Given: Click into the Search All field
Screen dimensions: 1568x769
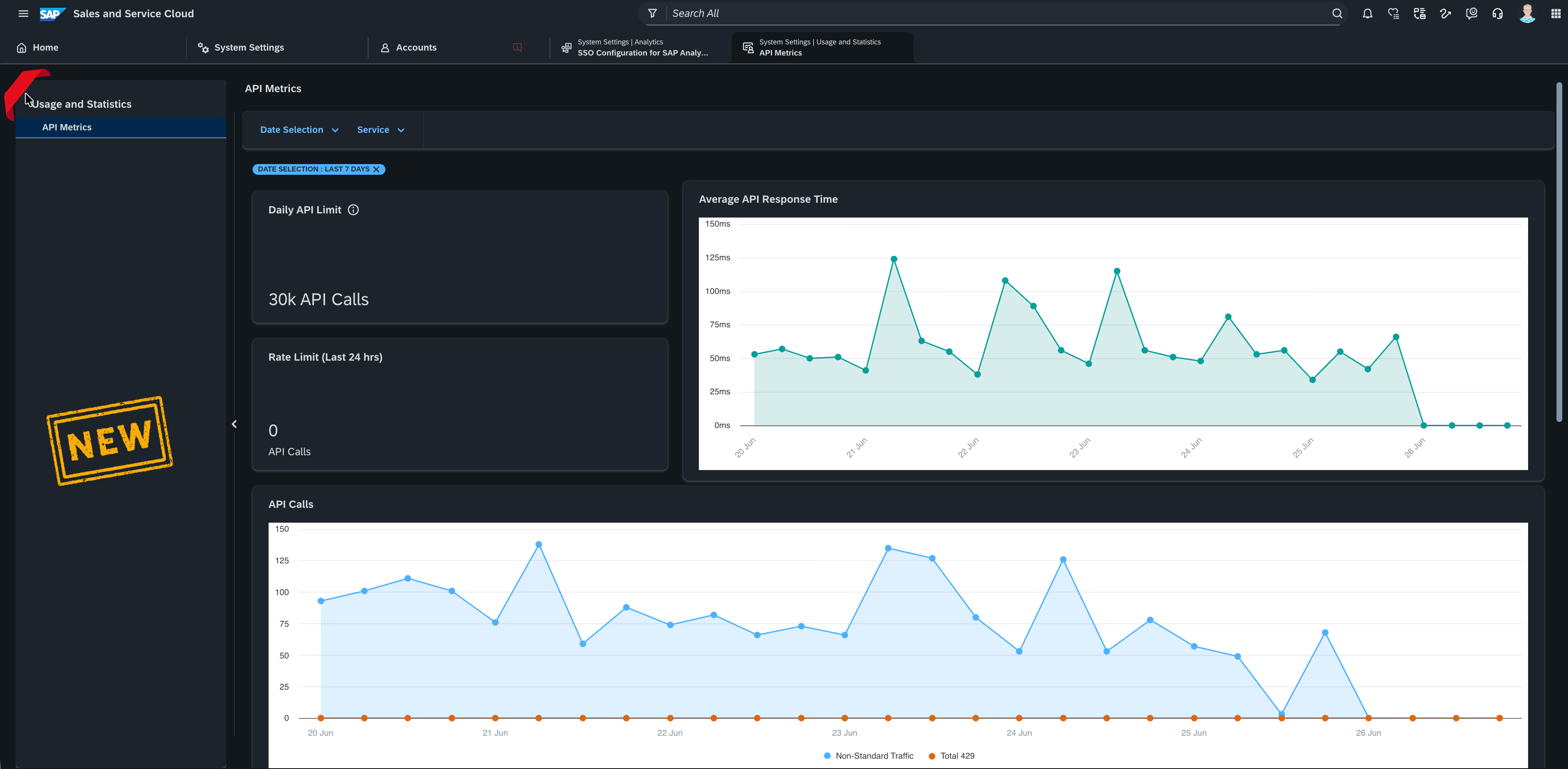Looking at the screenshot, I should click(998, 14).
